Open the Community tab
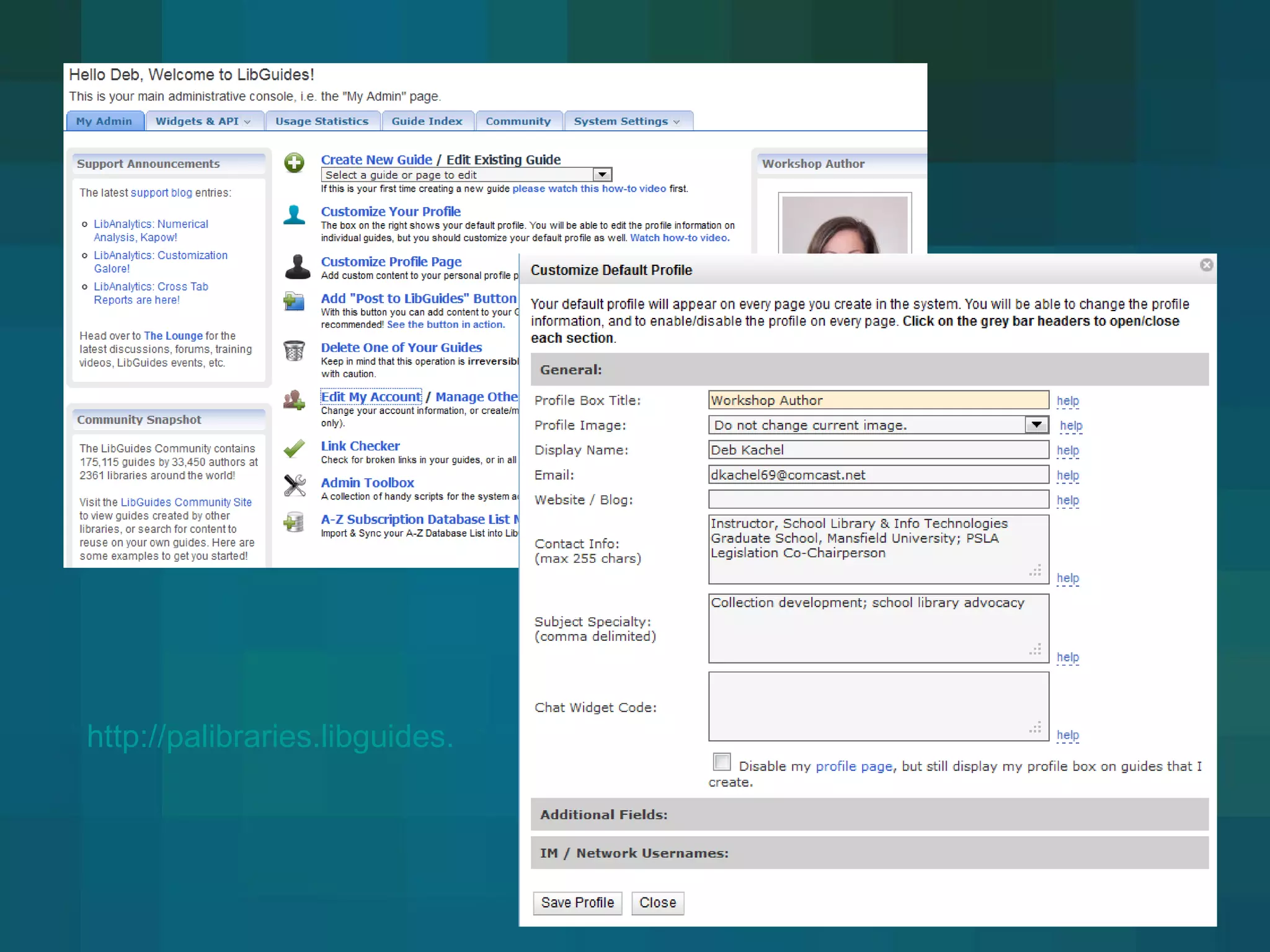The width and height of the screenshot is (1270, 952). [x=518, y=121]
